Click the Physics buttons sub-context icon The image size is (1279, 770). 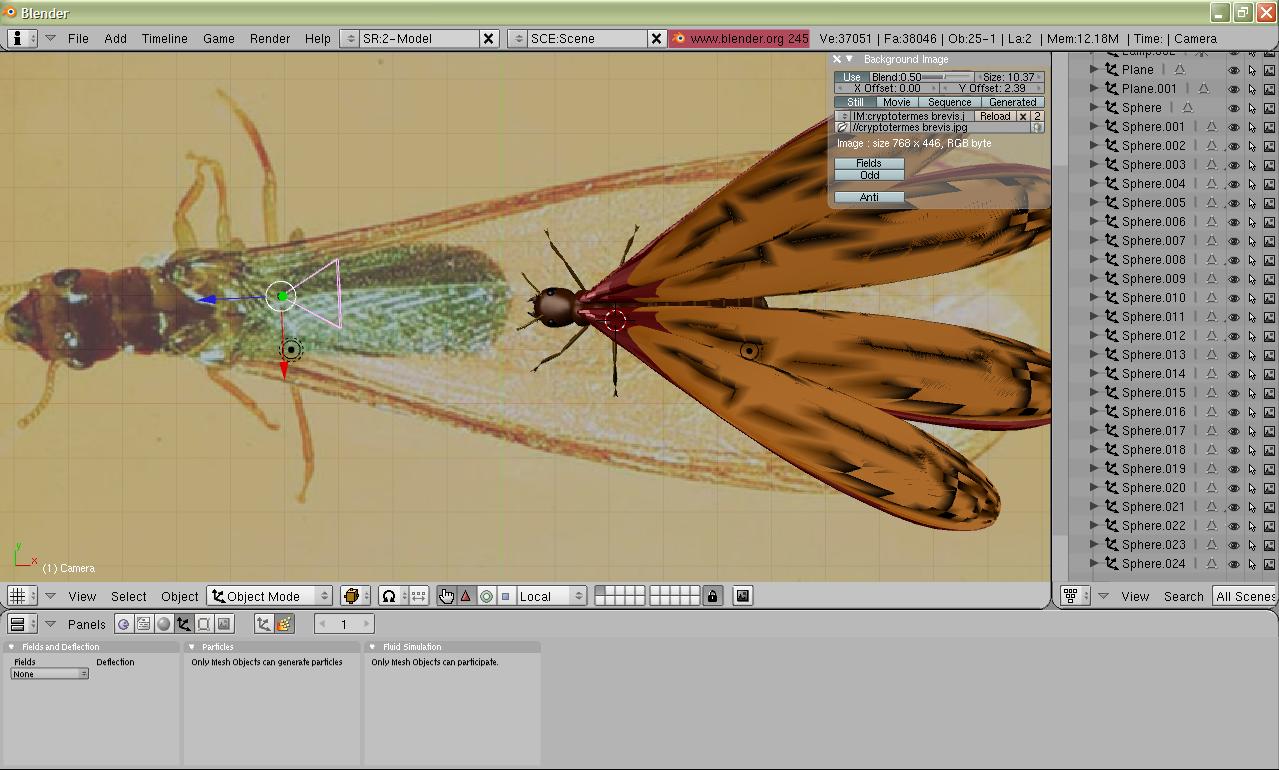[284, 624]
